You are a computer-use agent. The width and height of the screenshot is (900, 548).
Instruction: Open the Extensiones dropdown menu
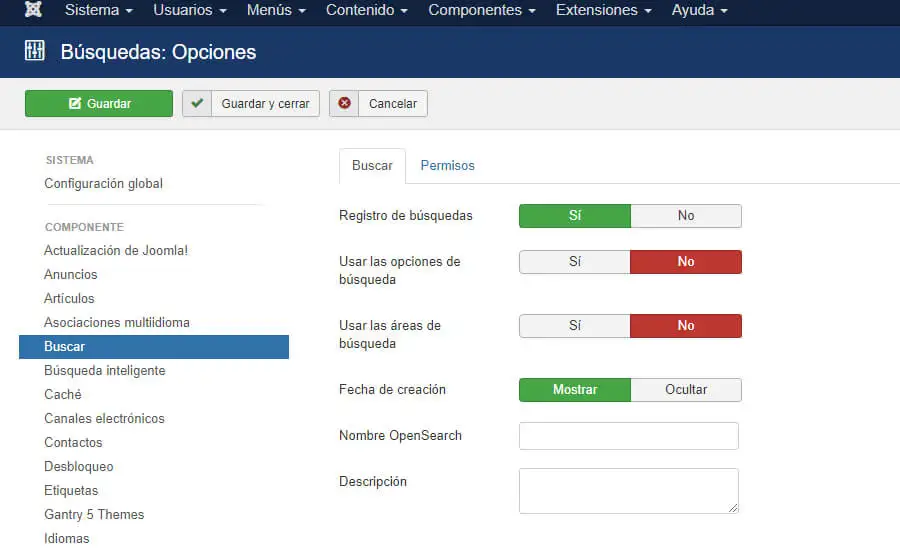point(603,10)
